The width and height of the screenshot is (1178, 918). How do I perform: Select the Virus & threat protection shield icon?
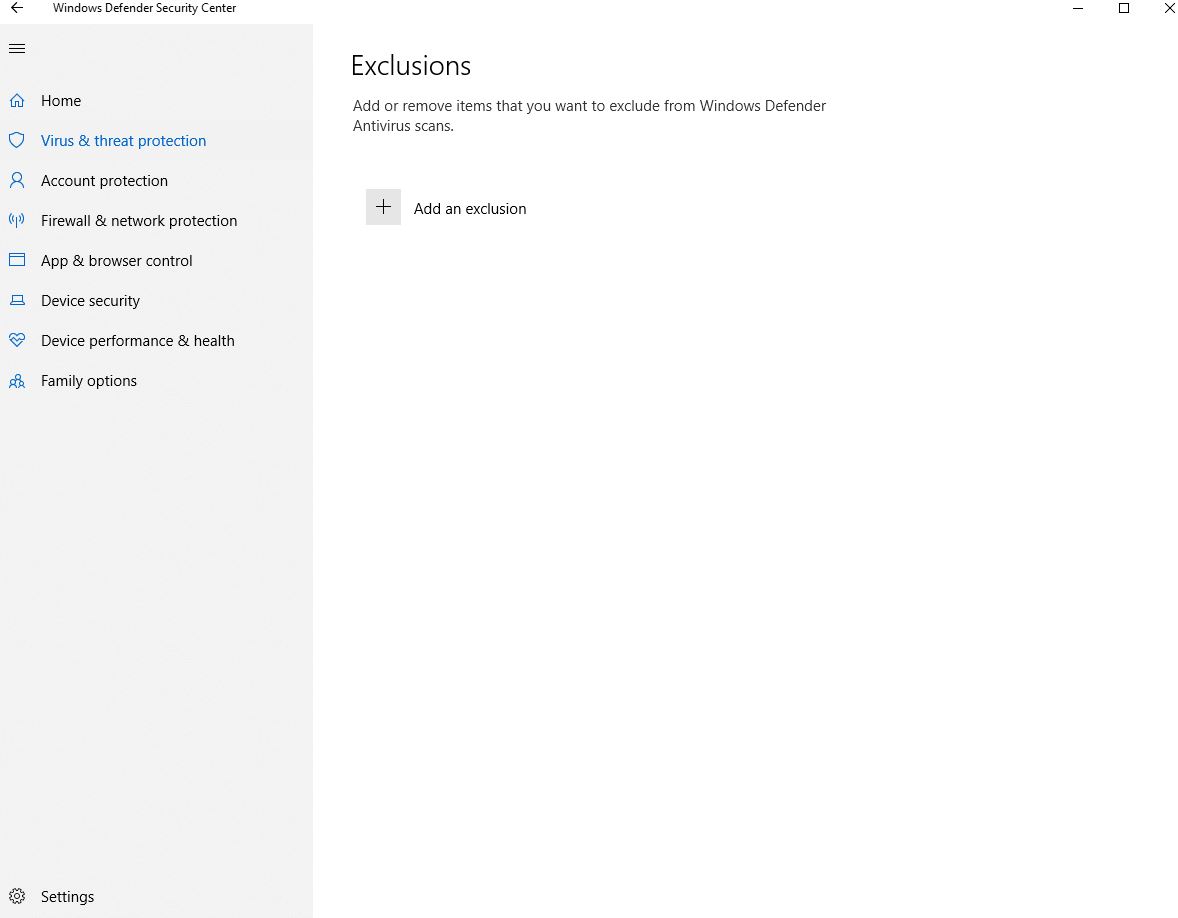(17, 140)
